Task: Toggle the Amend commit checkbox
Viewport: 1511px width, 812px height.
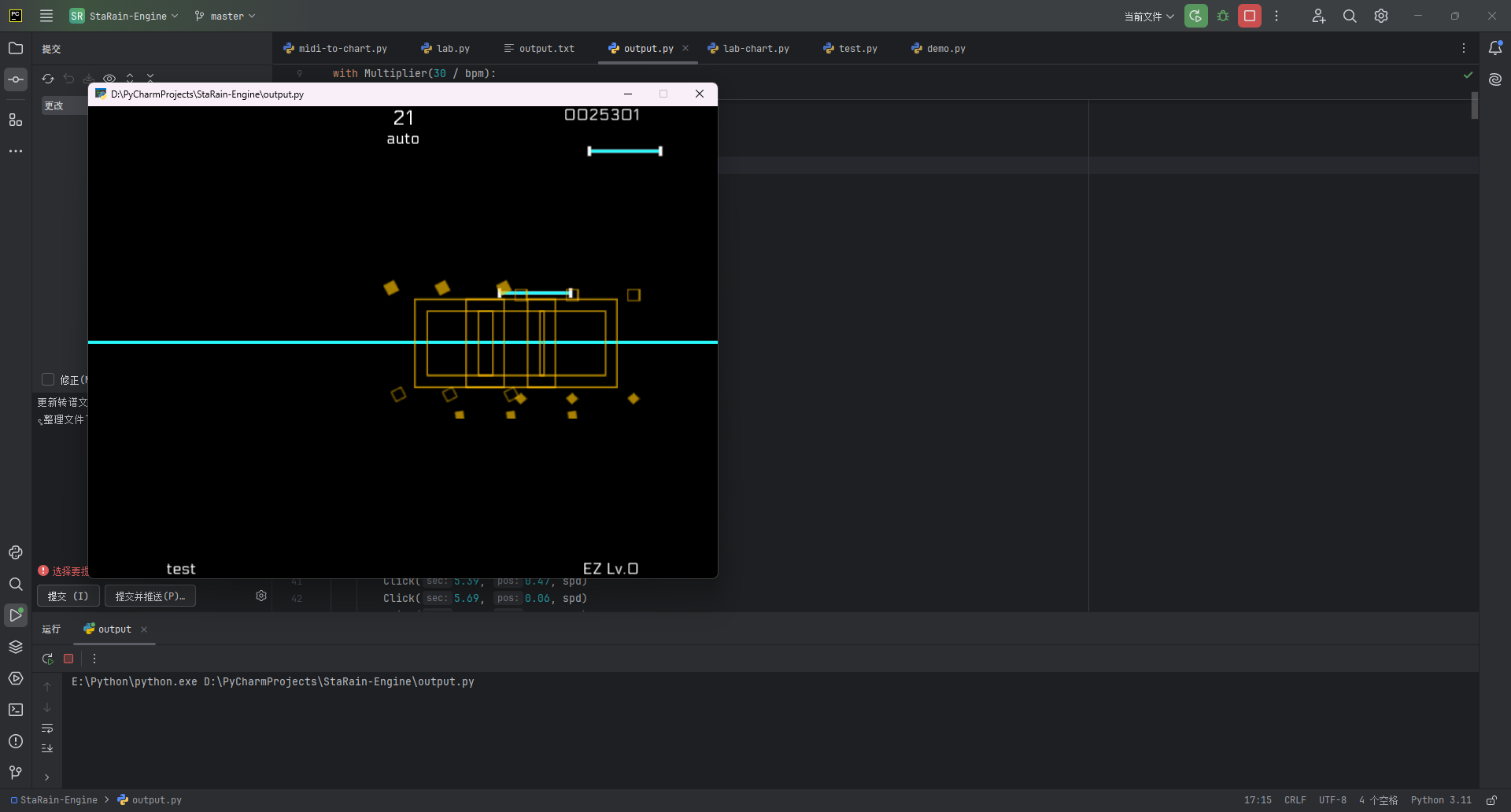Action: (x=48, y=379)
